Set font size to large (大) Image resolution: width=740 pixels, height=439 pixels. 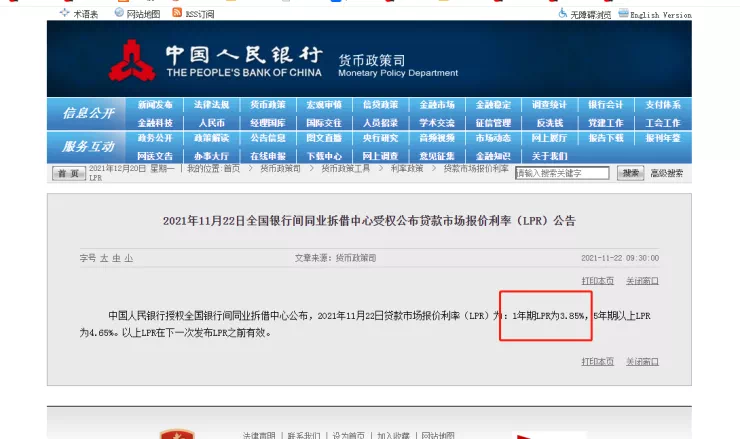(103, 258)
